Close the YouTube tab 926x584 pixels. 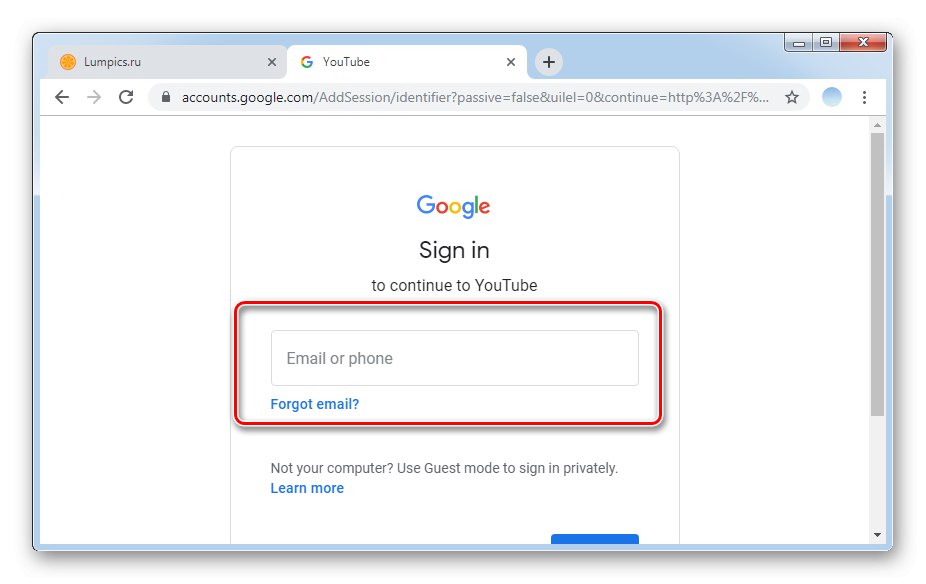click(511, 62)
